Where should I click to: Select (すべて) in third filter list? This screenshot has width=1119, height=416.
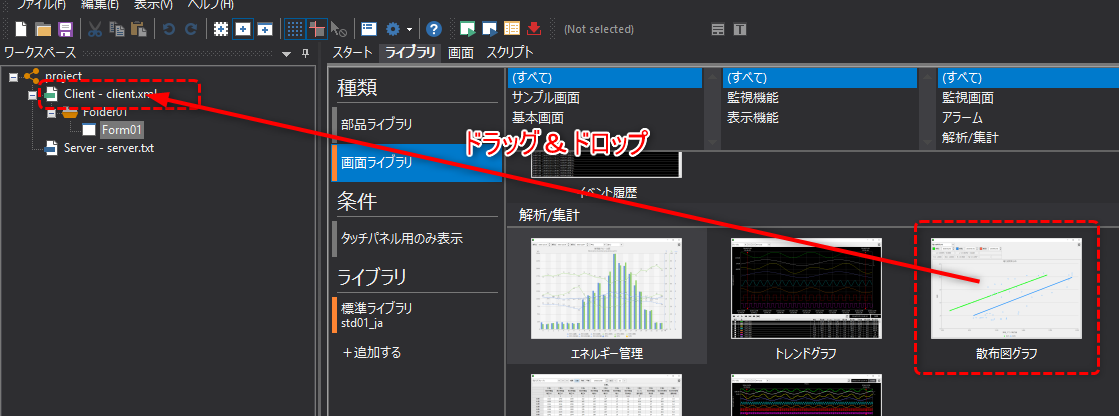(x=1026, y=78)
